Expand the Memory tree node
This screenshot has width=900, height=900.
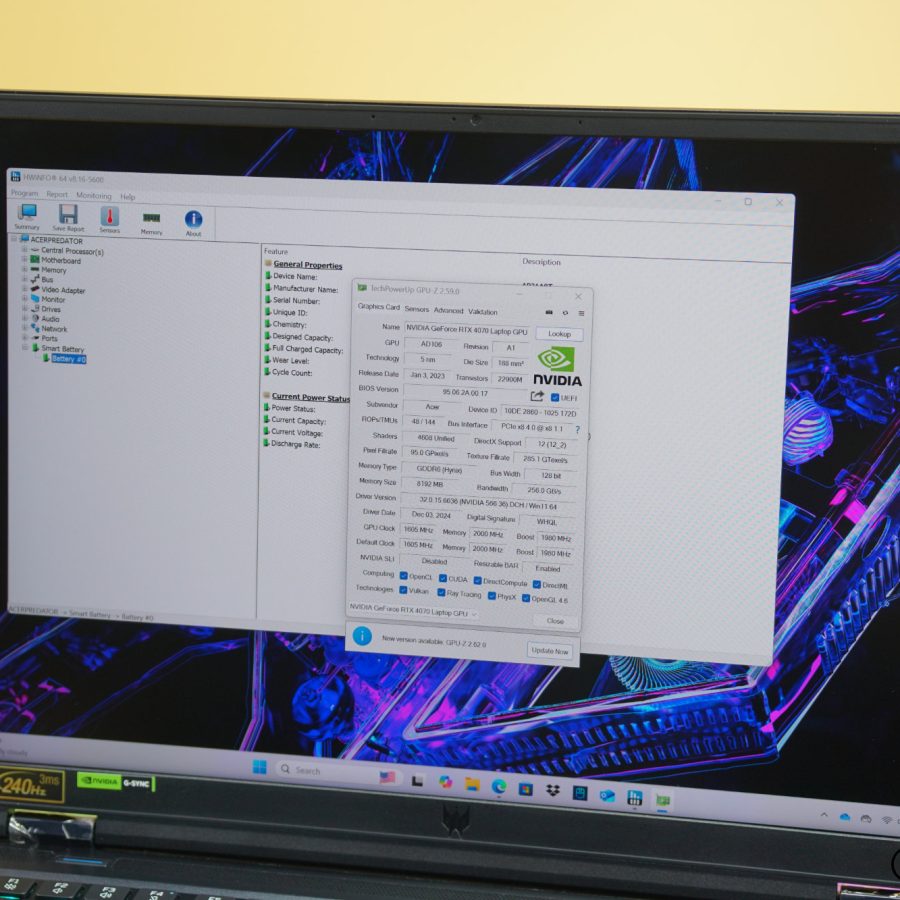[24, 269]
